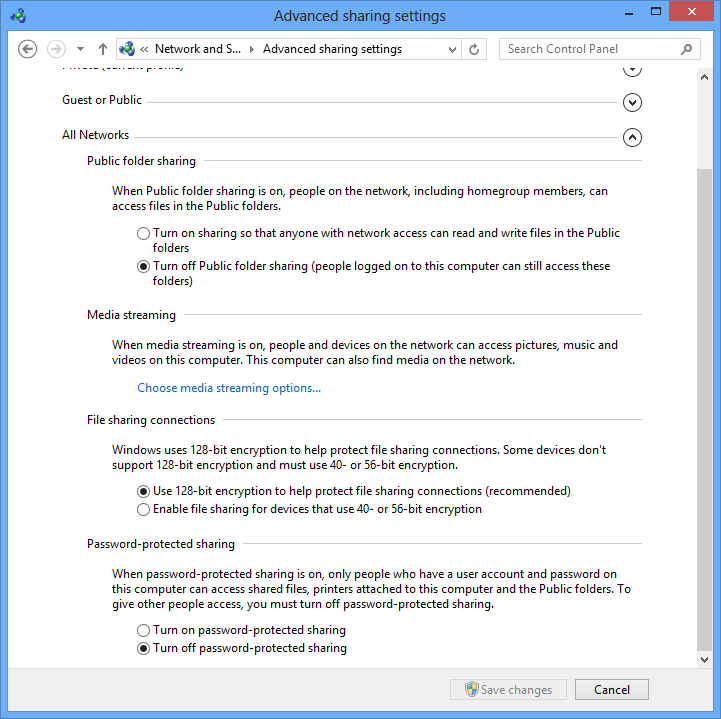Select Turn on Public folder sharing

[144, 234]
